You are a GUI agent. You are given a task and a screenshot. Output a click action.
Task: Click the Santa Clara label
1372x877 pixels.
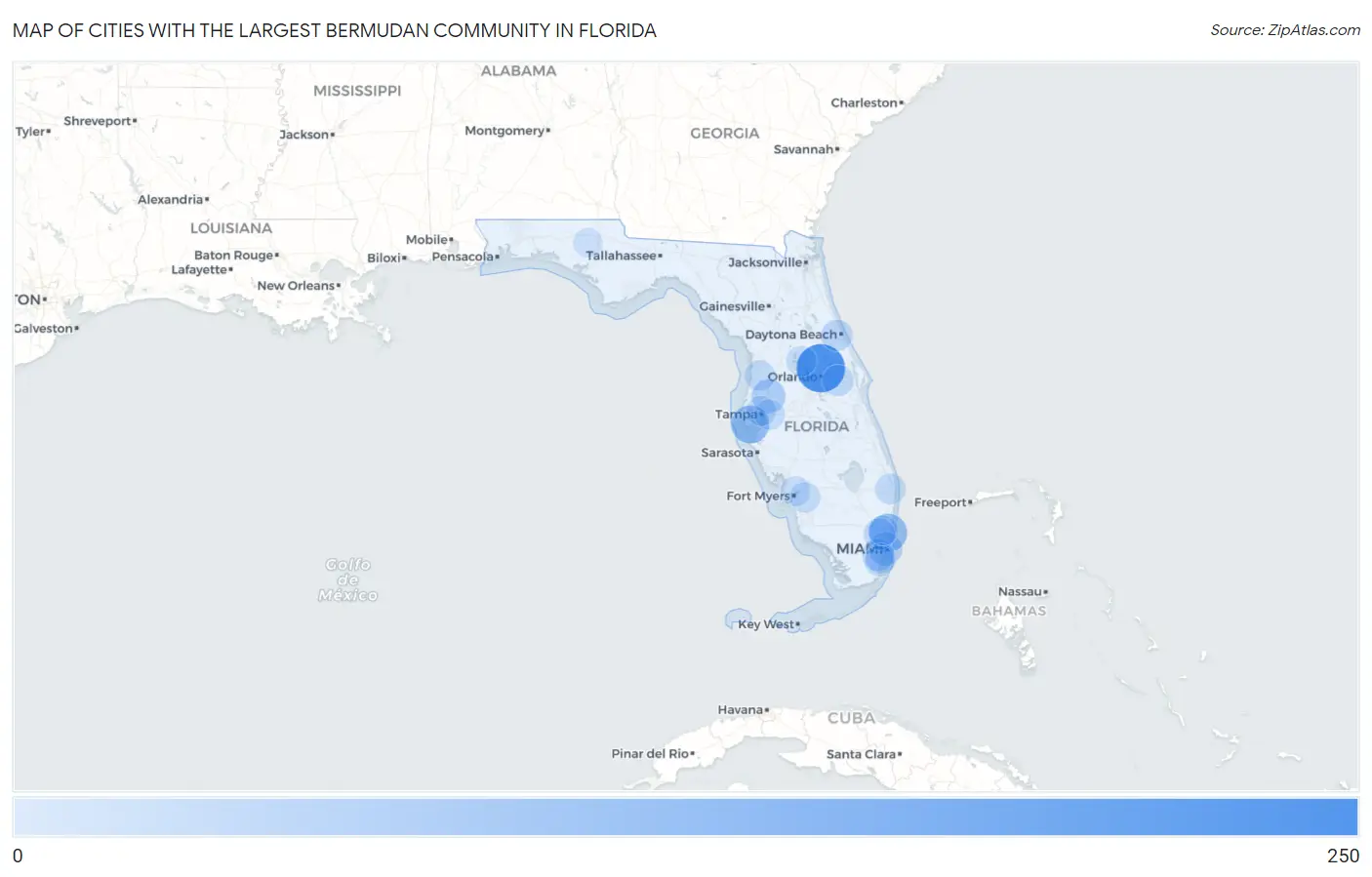point(861,754)
